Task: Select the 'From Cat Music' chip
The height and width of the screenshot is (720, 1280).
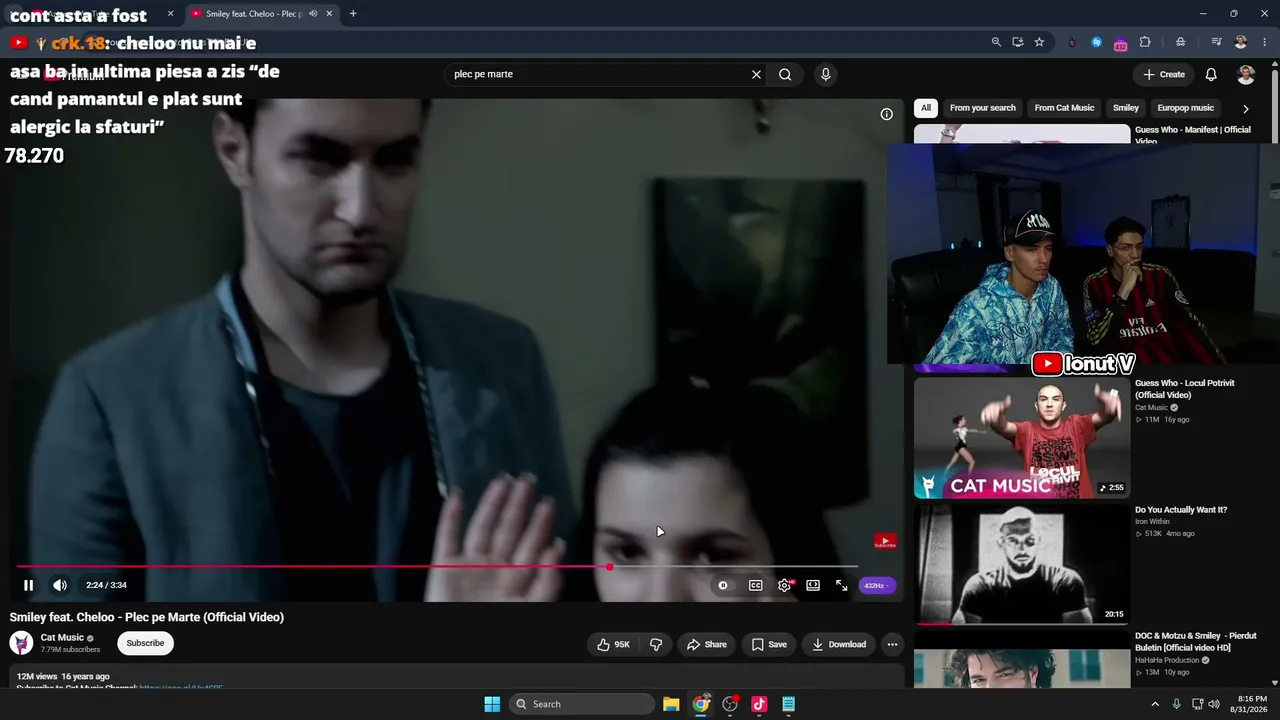Action: (1064, 108)
